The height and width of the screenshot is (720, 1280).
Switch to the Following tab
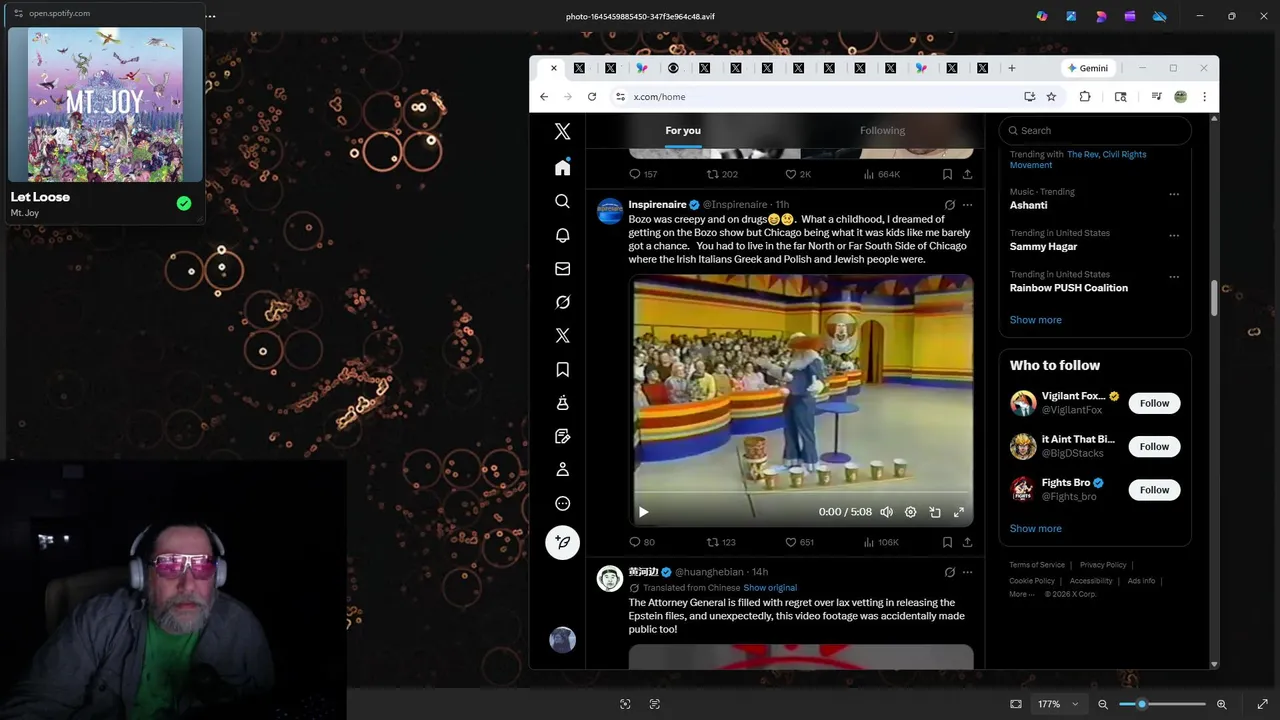point(882,131)
